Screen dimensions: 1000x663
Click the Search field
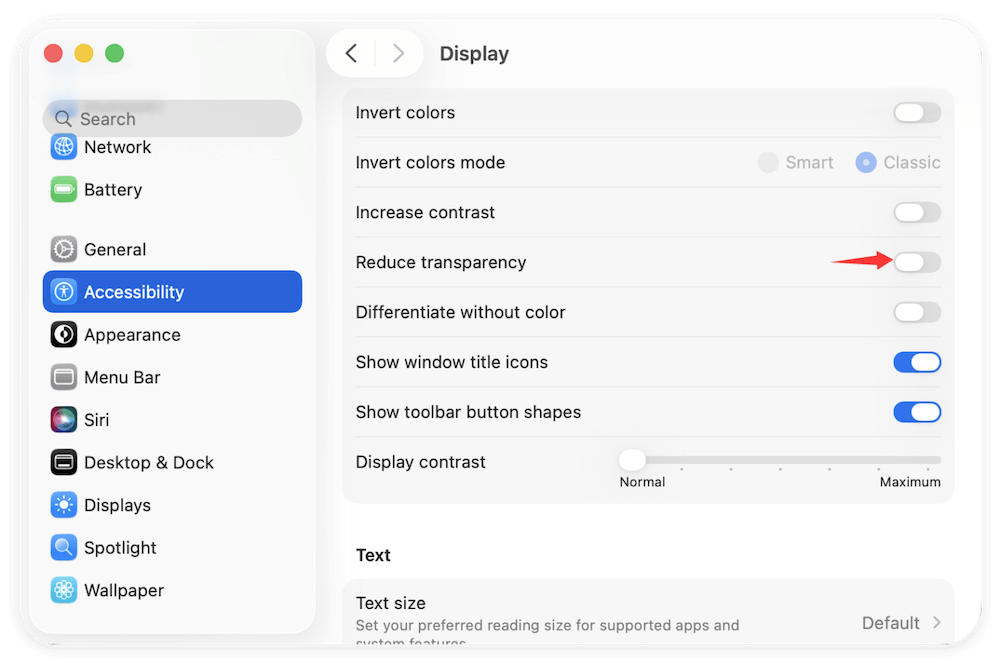coord(172,118)
